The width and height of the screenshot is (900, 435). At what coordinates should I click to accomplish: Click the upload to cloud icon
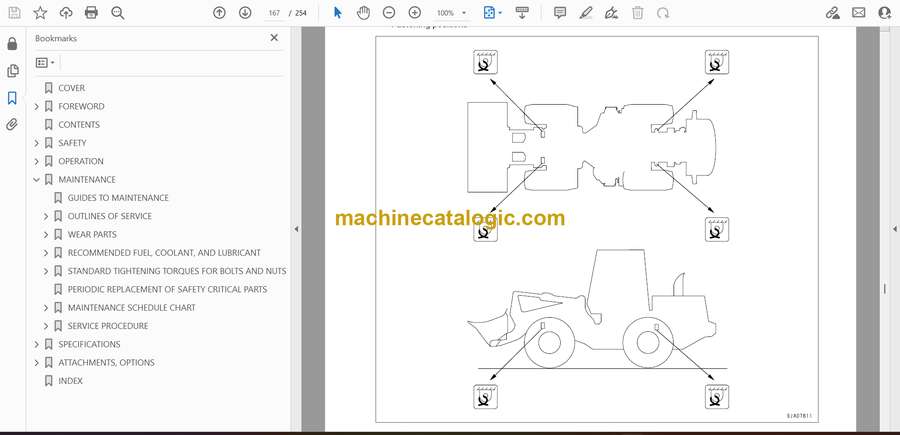(66, 13)
